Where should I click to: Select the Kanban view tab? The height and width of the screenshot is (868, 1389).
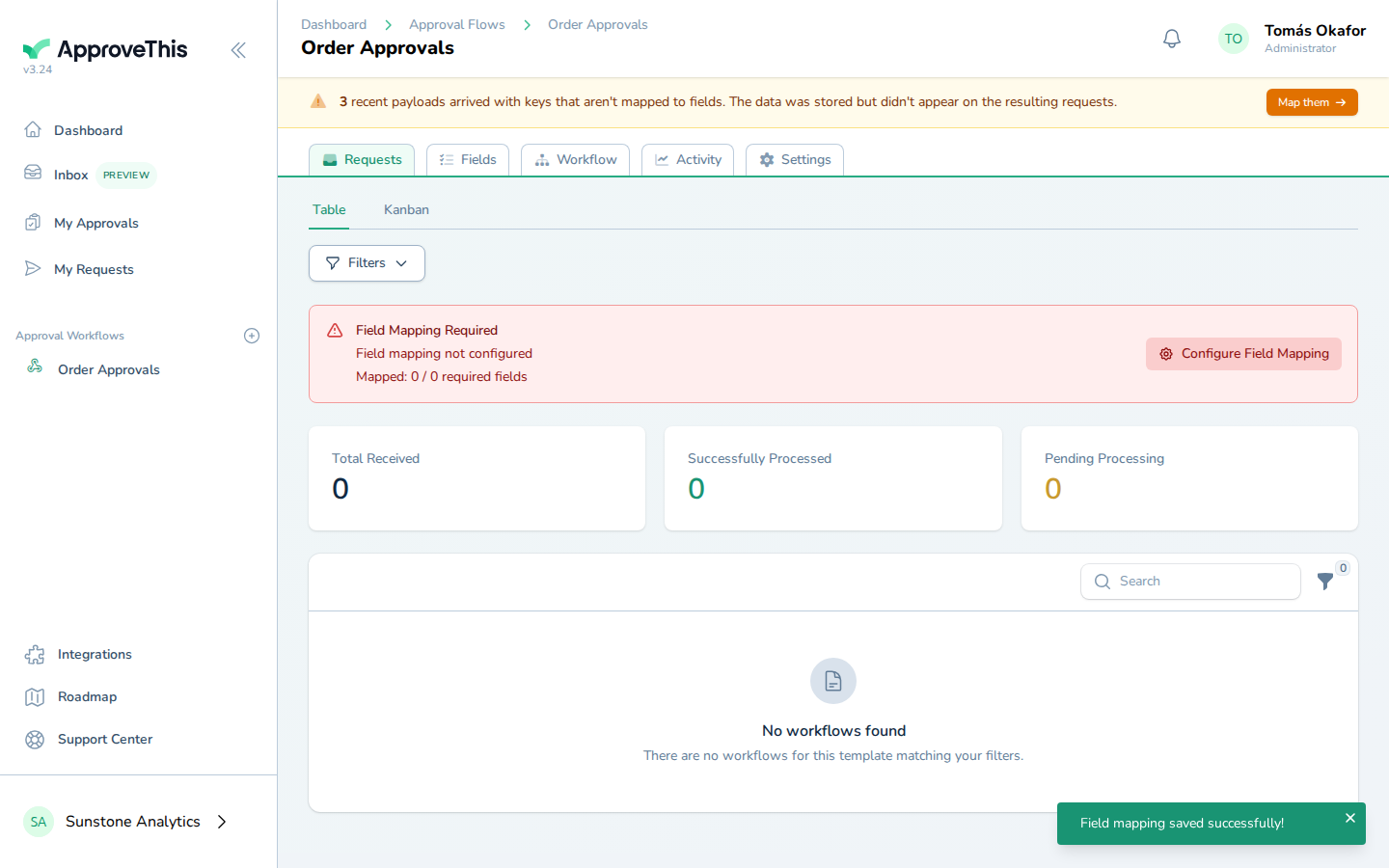click(406, 210)
